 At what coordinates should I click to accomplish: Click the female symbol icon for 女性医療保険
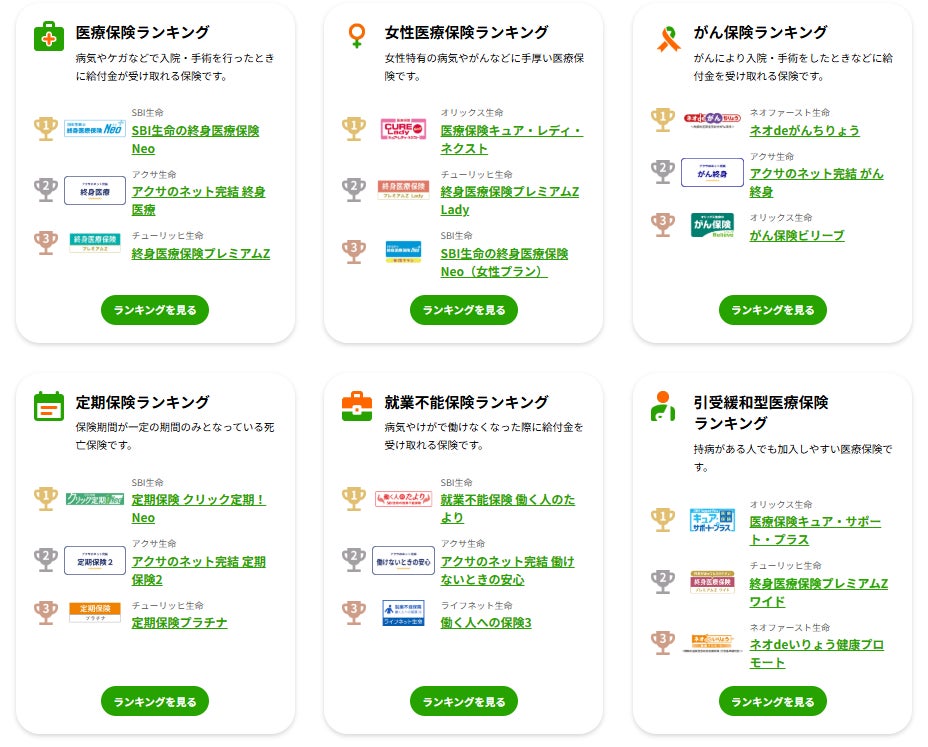(357, 37)
